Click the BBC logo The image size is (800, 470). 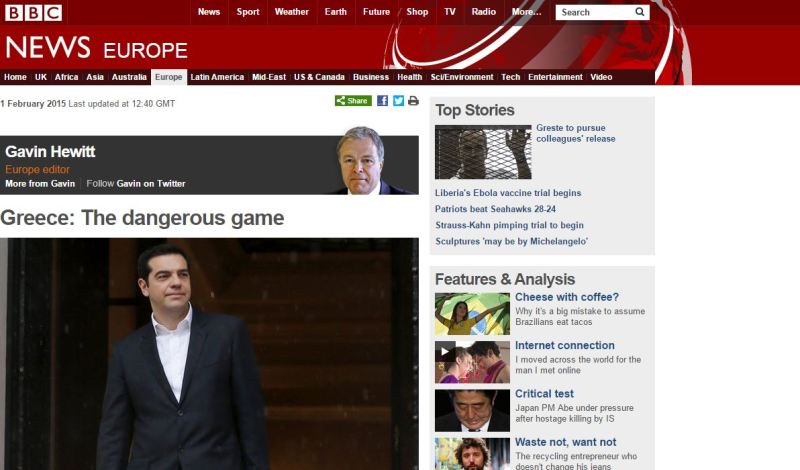tap(34, 12)
